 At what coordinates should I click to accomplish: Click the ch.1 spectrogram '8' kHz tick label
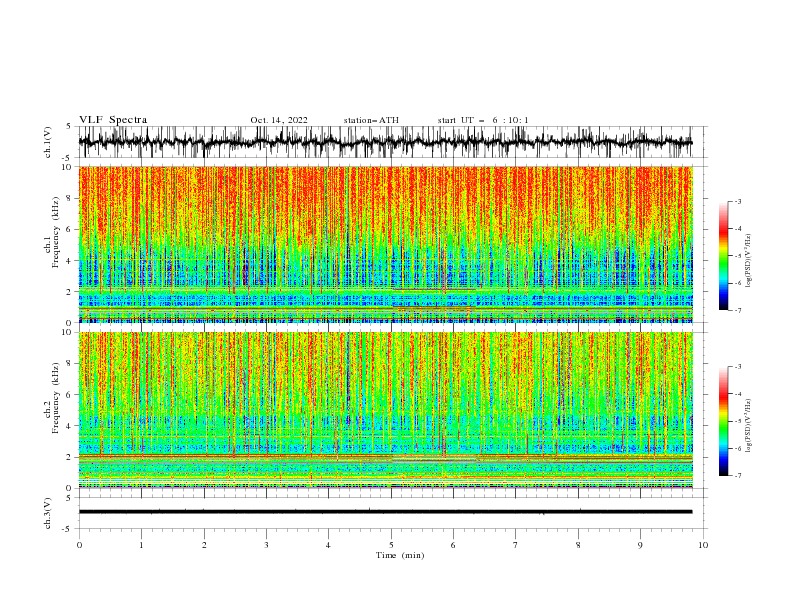coord(69,198)
